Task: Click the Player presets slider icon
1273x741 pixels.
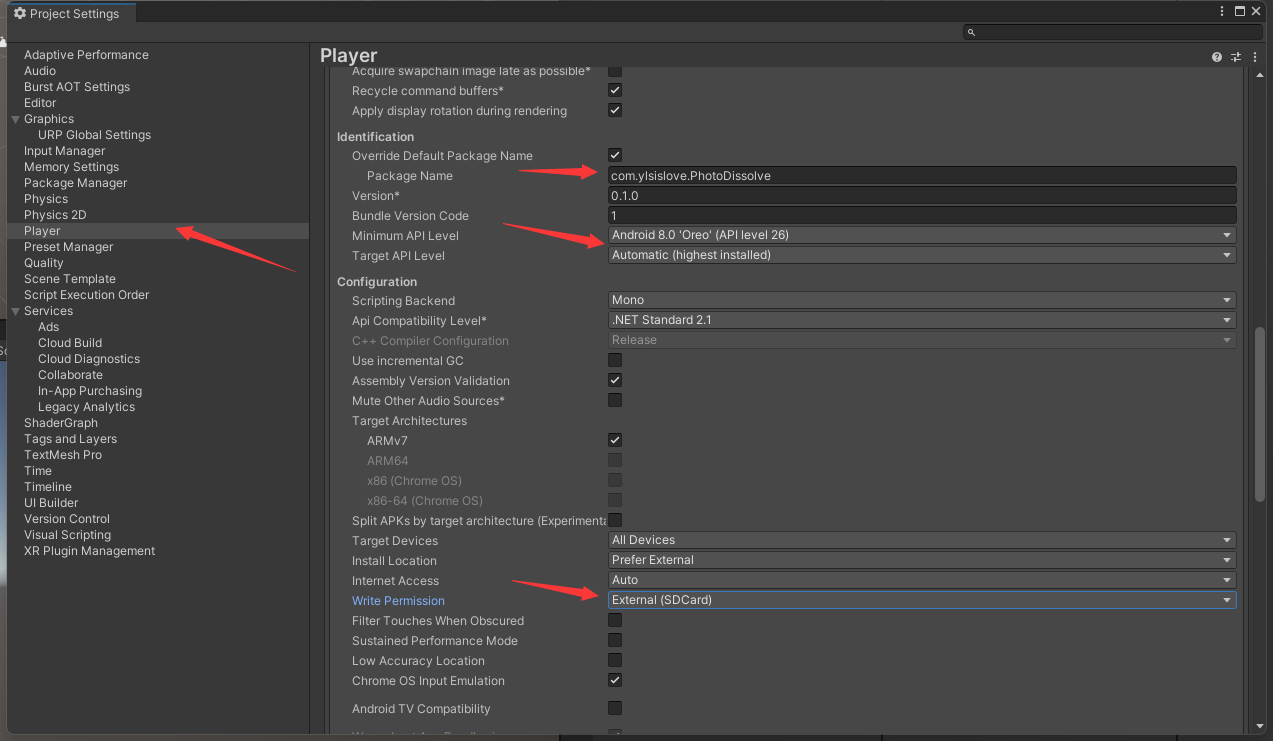Action: point(1236,58)
